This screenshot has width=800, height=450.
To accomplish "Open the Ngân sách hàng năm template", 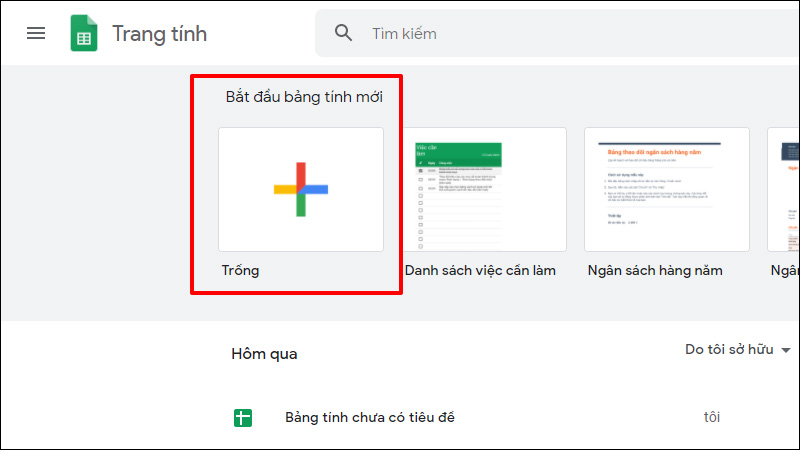I will (x=667, y=189).
